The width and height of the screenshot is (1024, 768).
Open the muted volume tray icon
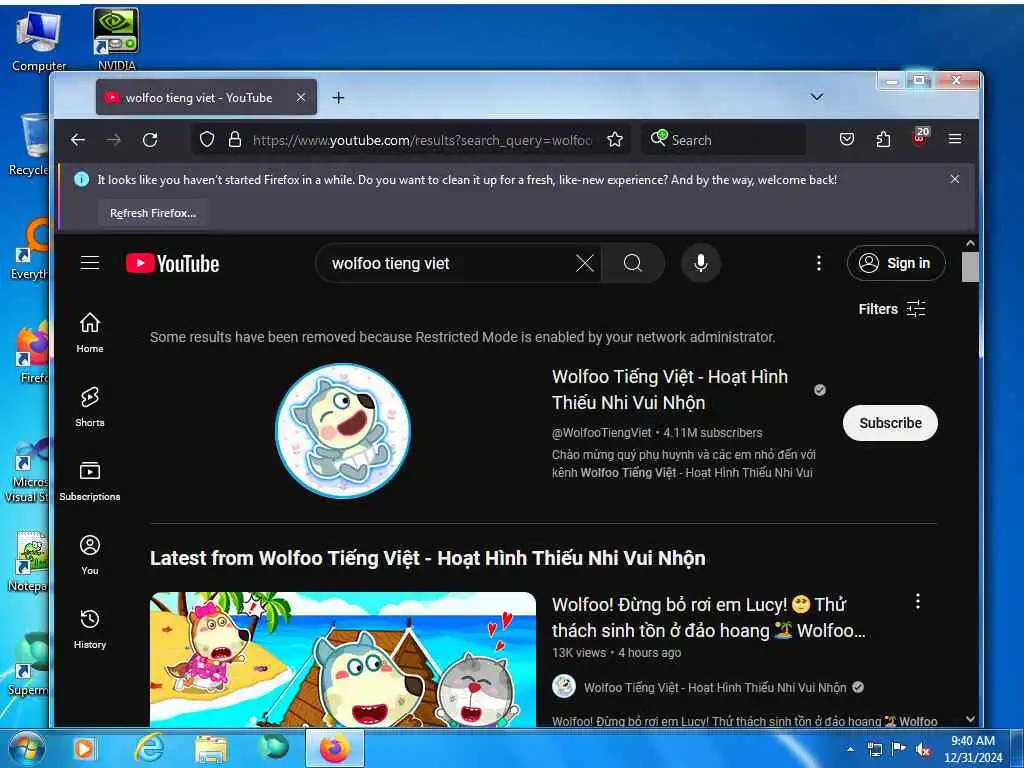[922, 750]
